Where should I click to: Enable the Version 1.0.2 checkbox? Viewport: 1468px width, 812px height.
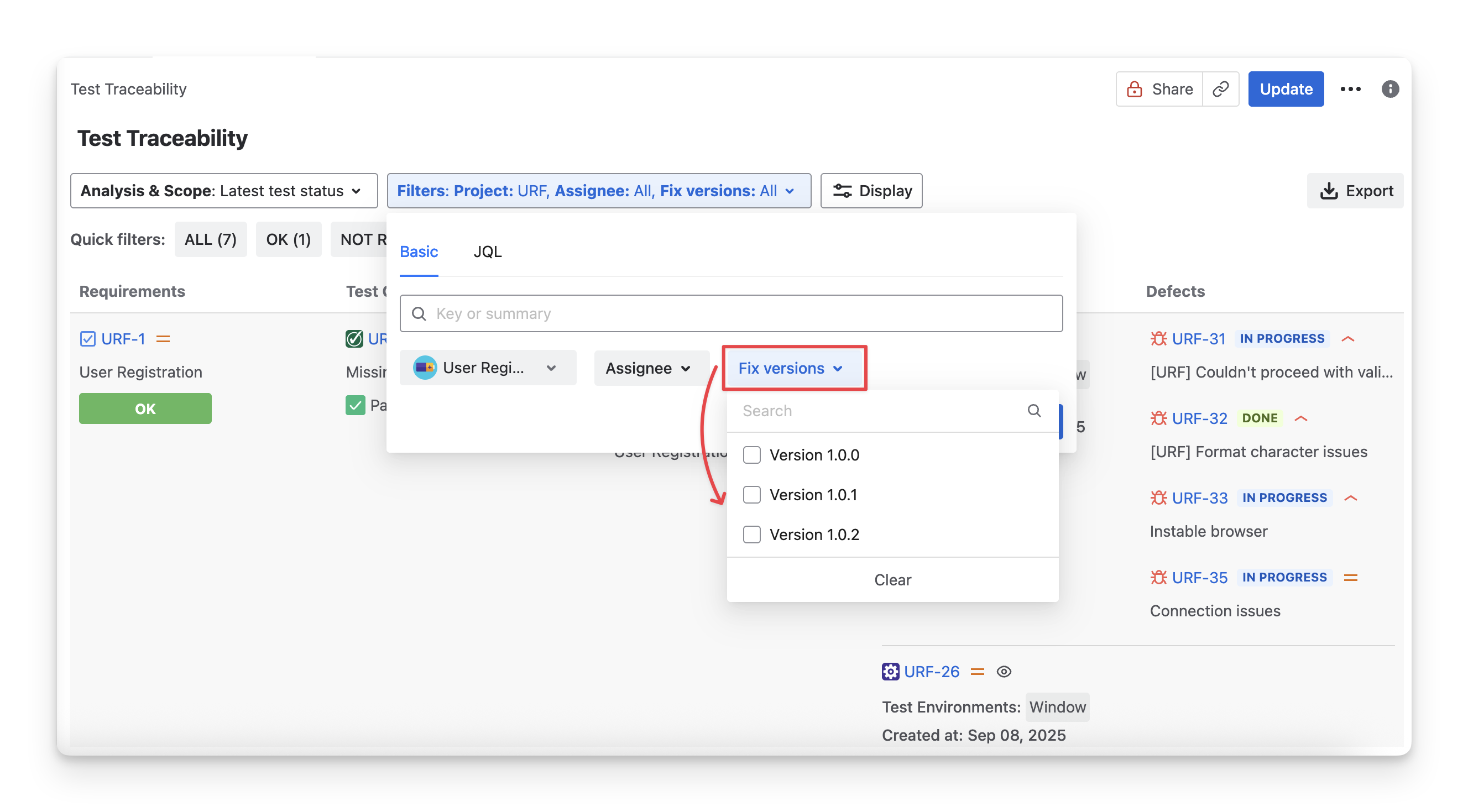(751, 535)
